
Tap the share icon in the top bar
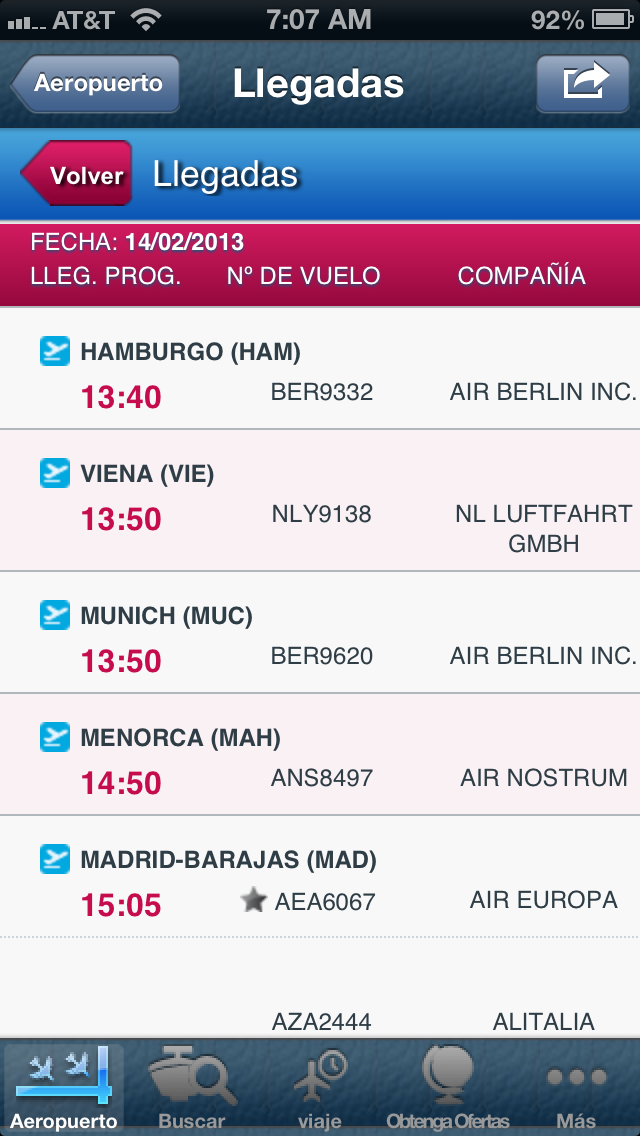point(583,83)
